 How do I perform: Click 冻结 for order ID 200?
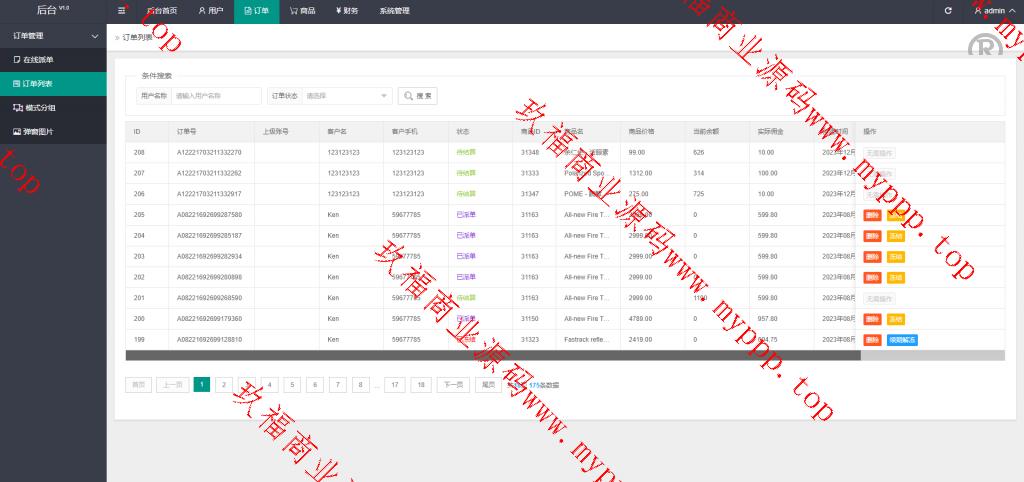coord(895,319)
